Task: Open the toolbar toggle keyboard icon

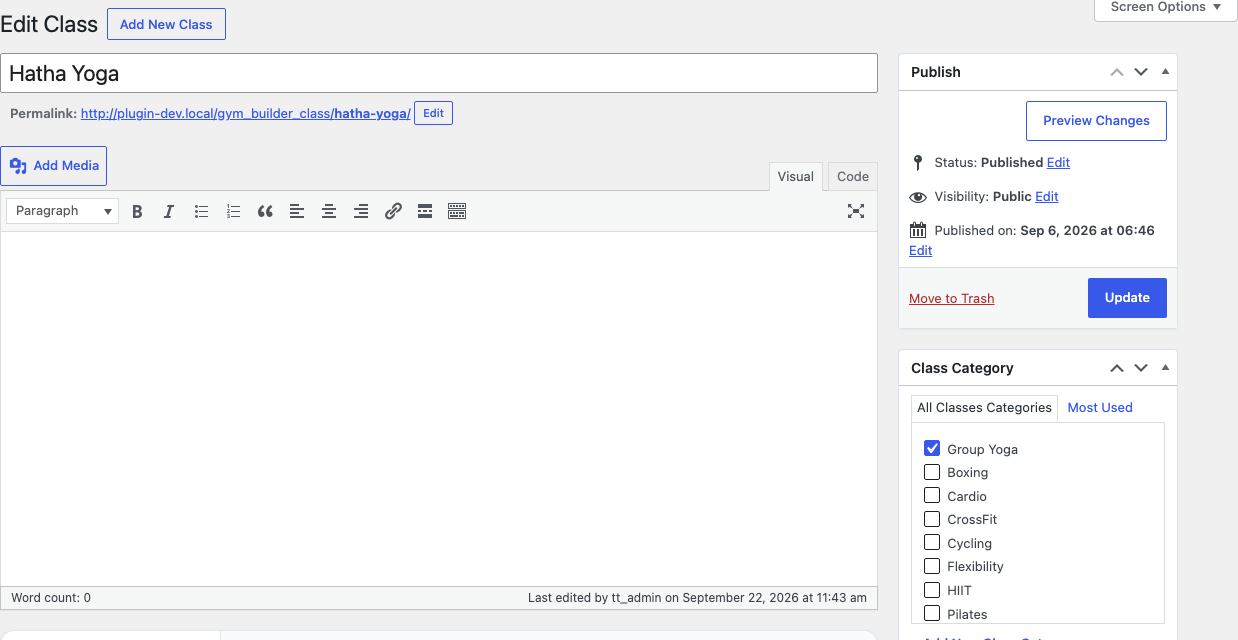Action: point(457,211)
